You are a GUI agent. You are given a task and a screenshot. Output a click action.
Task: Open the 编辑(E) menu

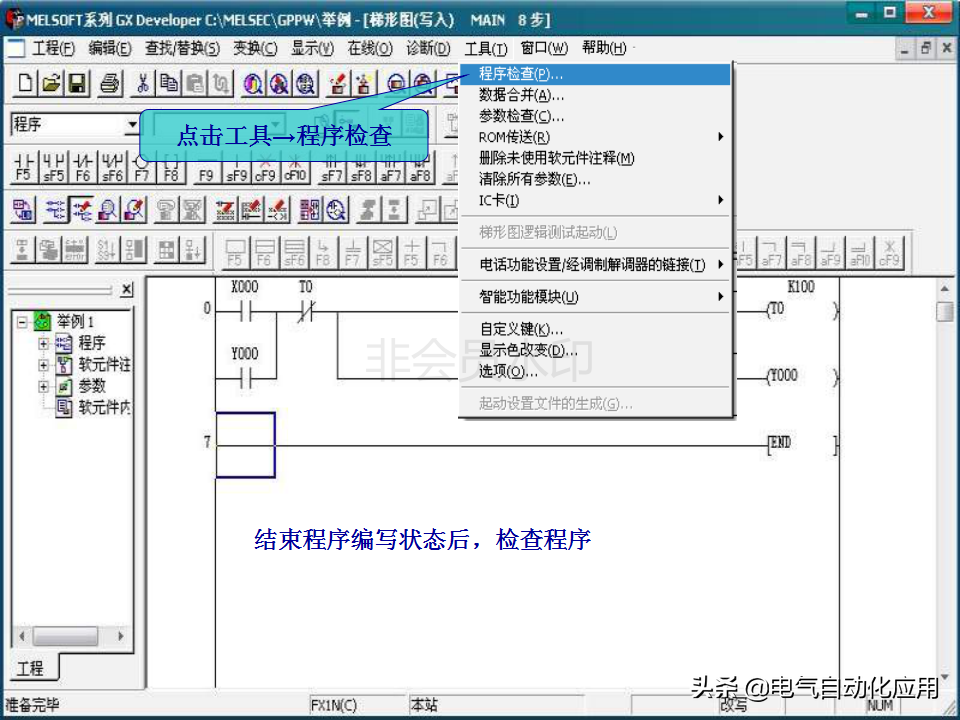110,48
